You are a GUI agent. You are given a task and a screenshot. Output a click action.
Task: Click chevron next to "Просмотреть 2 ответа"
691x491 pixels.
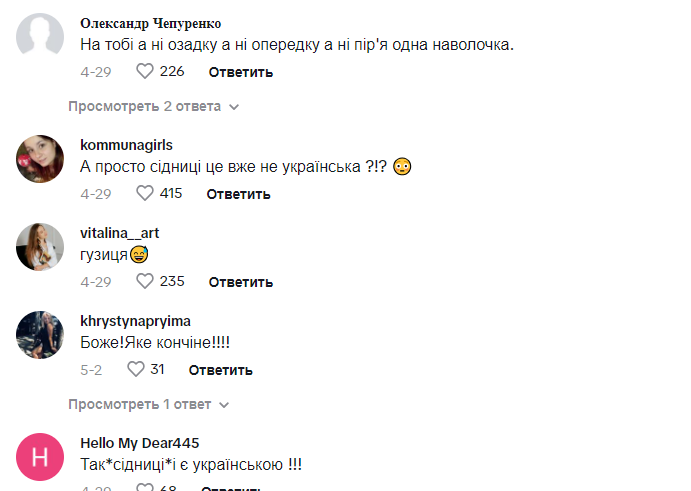point(233,106)
